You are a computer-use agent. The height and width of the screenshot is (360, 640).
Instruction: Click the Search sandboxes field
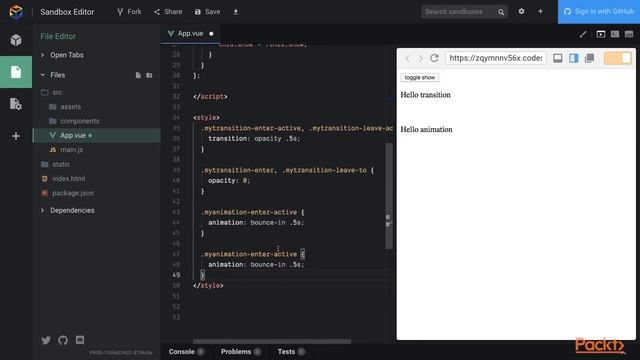pos(459,12)
